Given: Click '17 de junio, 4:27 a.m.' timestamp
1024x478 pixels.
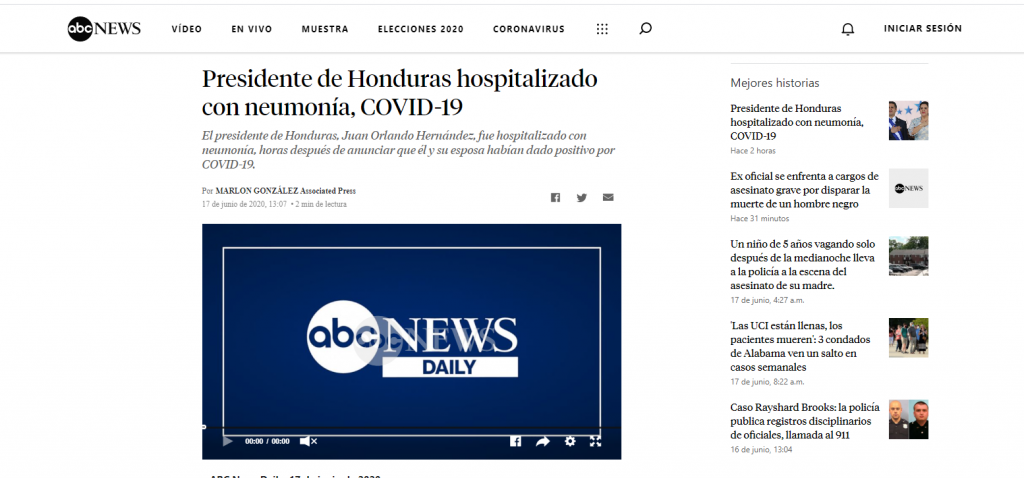Looking at the screenshot, I should [767, 300].
